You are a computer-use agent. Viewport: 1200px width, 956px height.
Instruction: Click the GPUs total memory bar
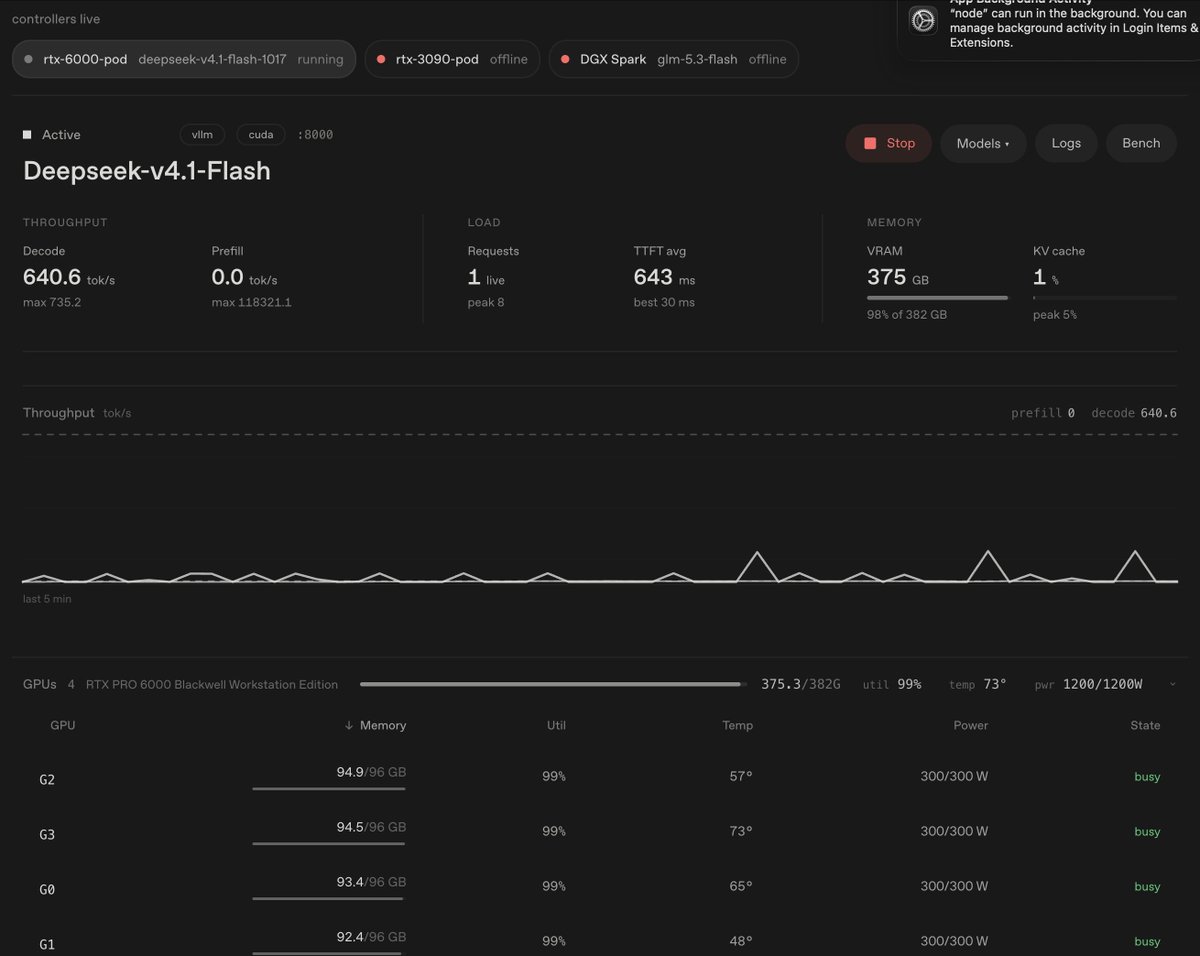point(553,684)
